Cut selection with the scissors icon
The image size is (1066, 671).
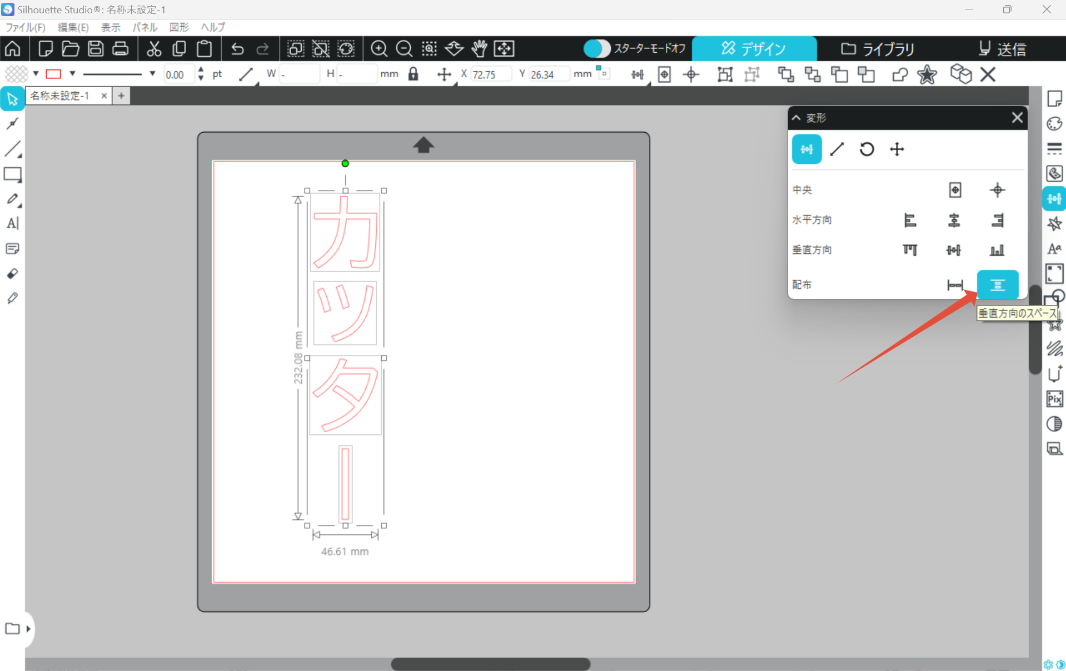click(154, 49)
